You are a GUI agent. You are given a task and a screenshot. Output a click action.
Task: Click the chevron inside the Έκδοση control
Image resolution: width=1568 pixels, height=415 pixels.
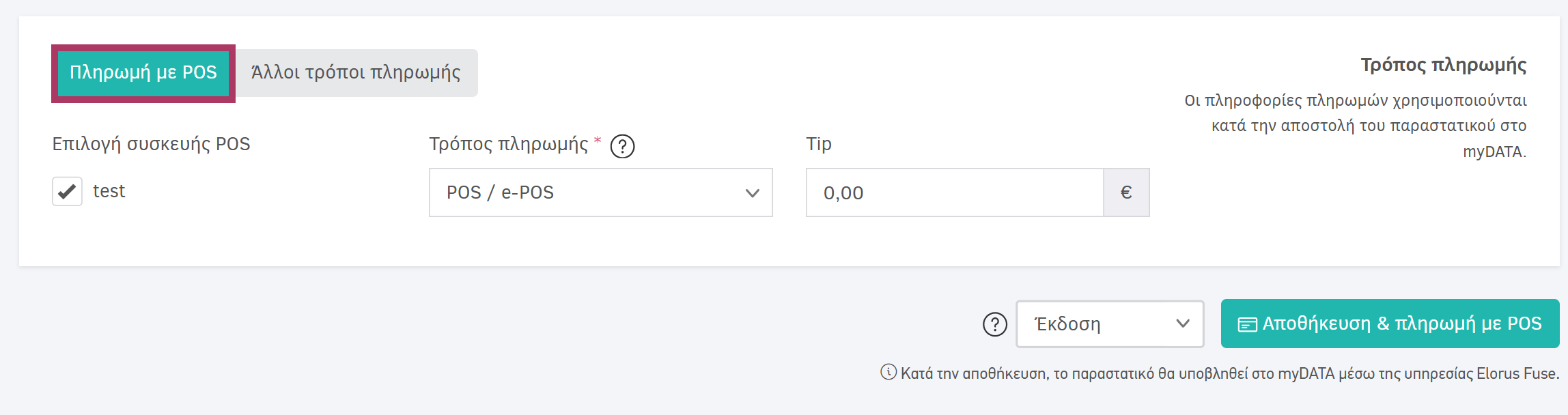point(1183,324)
